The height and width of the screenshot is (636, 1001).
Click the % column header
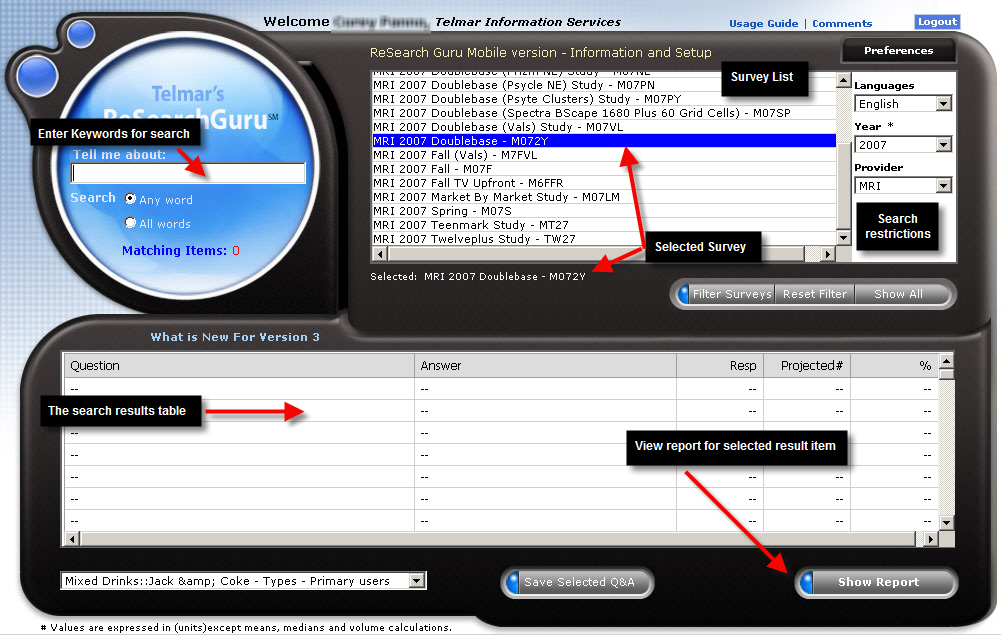pos(894,366)
